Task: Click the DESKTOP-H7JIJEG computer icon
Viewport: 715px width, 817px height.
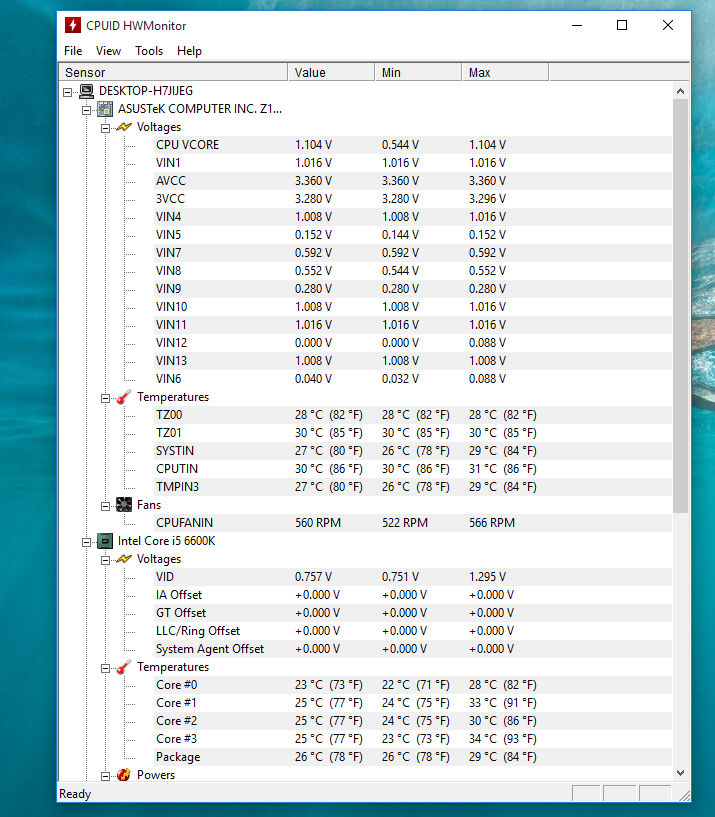Action: (87, 91)
